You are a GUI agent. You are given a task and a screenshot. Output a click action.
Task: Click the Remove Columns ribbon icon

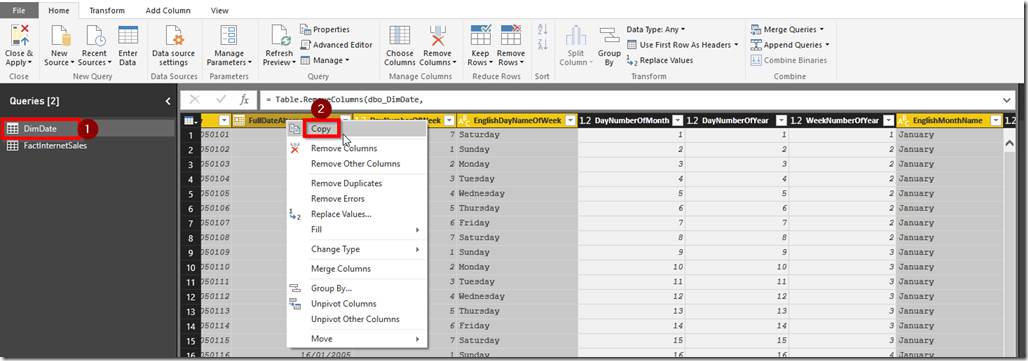click(437, 35)
